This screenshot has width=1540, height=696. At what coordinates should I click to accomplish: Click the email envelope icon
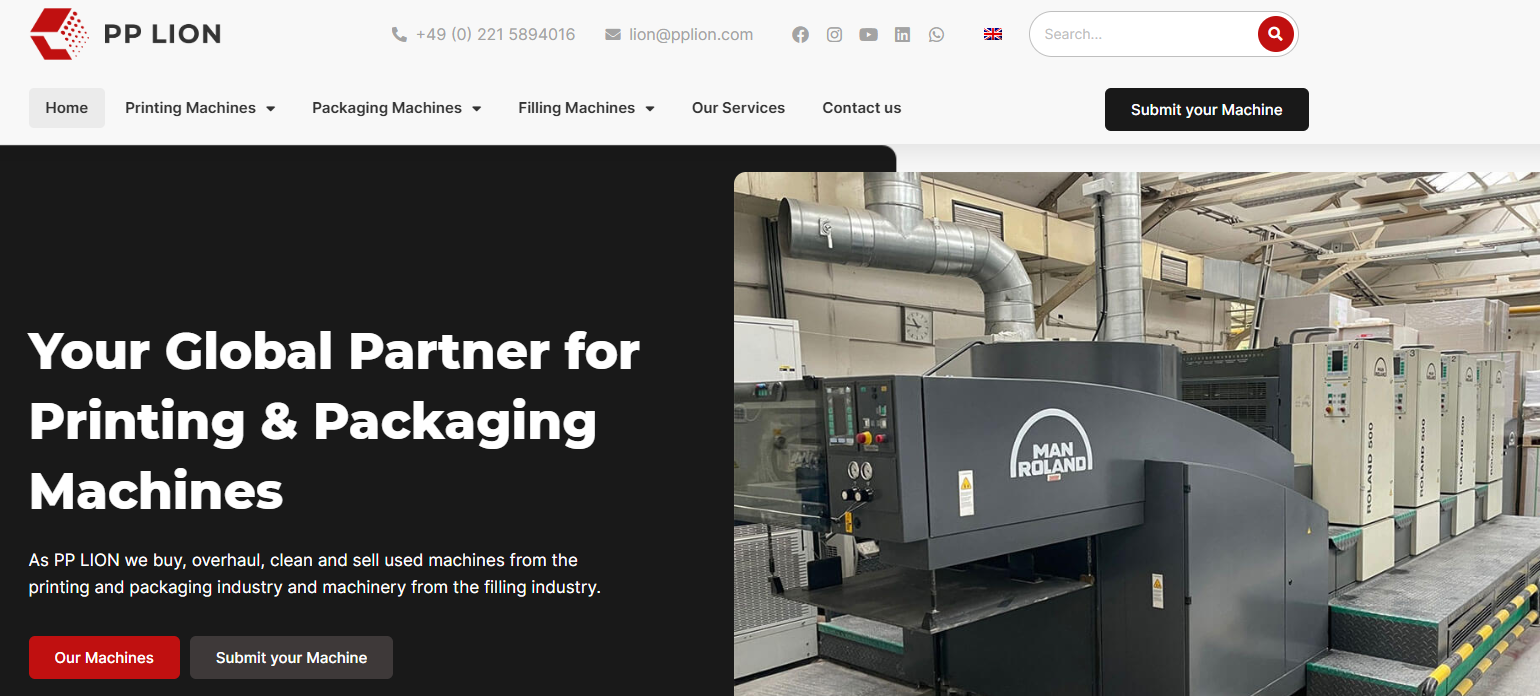(613, 35)
